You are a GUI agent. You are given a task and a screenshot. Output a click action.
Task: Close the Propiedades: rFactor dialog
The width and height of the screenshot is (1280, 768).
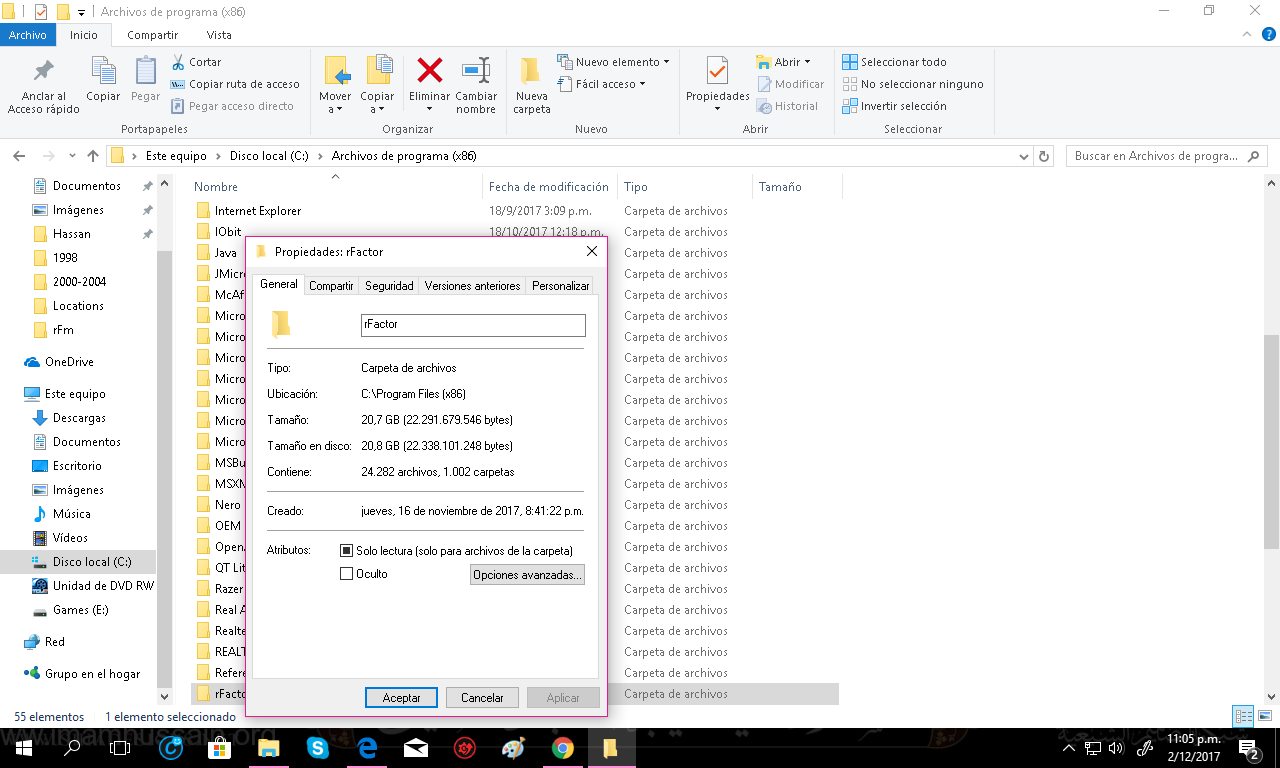[x=591, y=252]
